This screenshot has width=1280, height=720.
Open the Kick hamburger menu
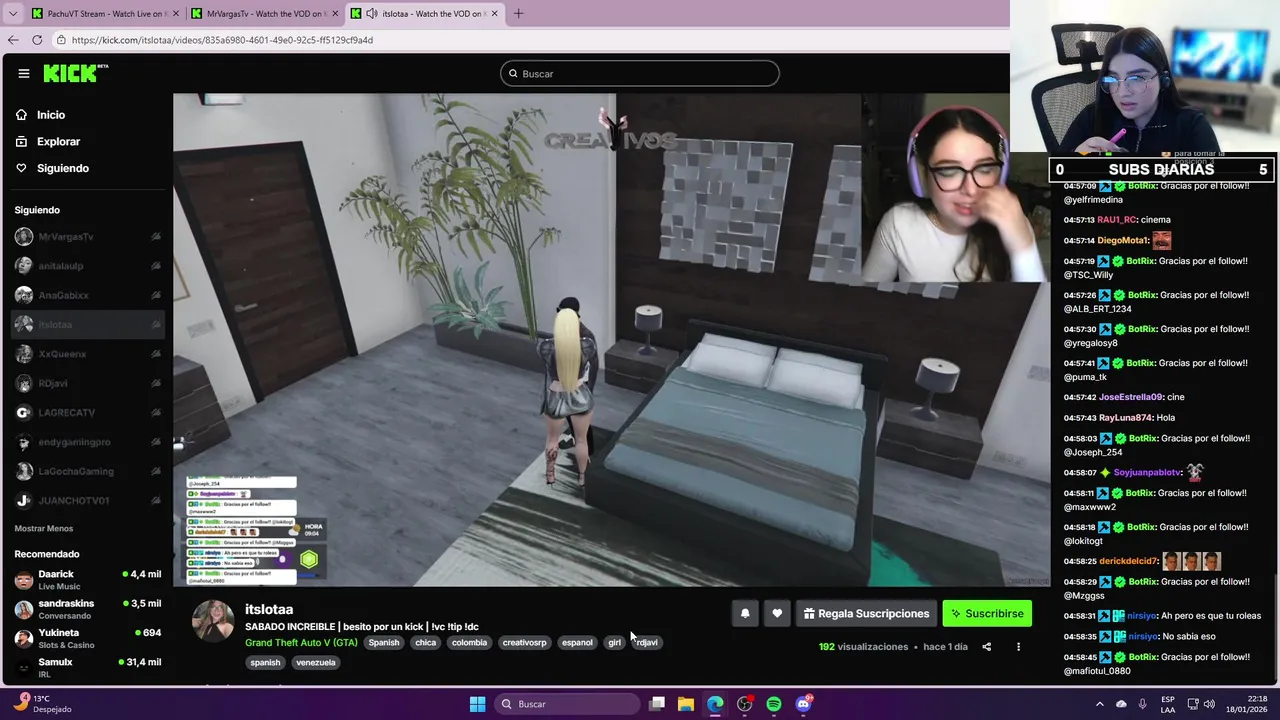pyautogui.click(x=23, y=73)
